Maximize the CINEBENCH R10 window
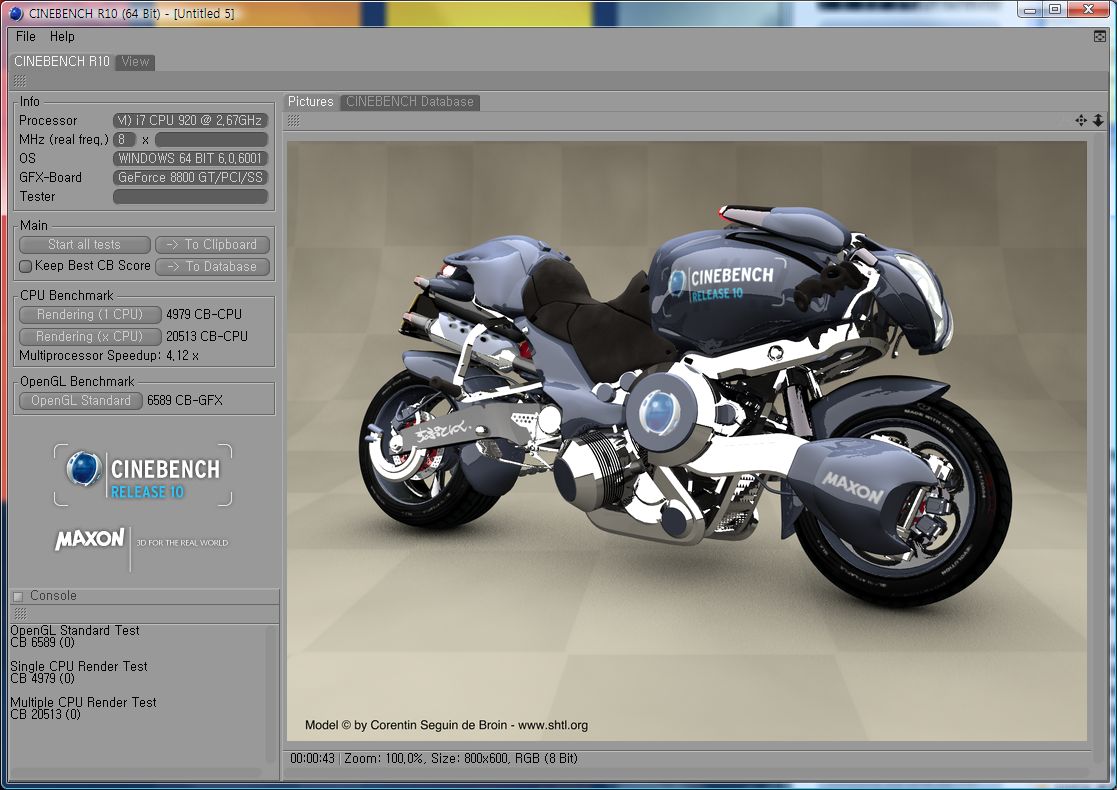The image size is (1117, 790). point(1055,10)
